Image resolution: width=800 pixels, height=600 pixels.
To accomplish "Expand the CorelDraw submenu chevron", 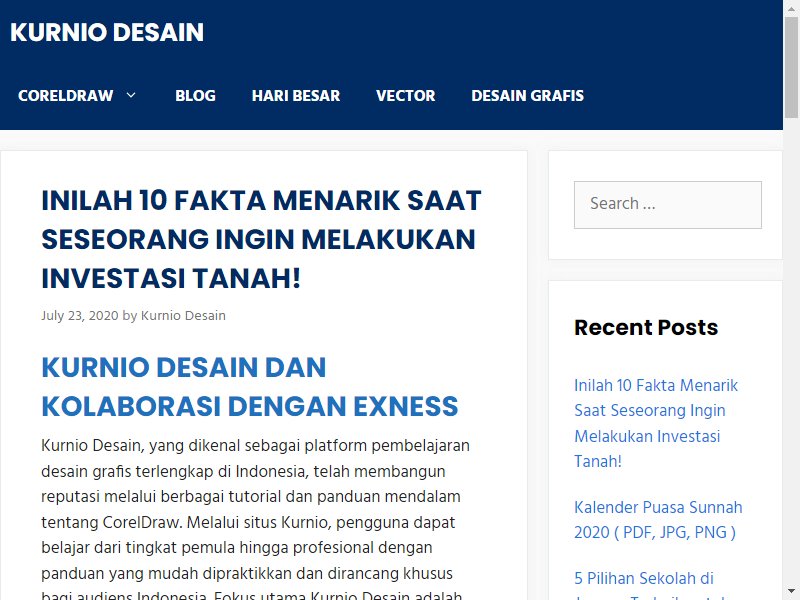I will point(131,95).
